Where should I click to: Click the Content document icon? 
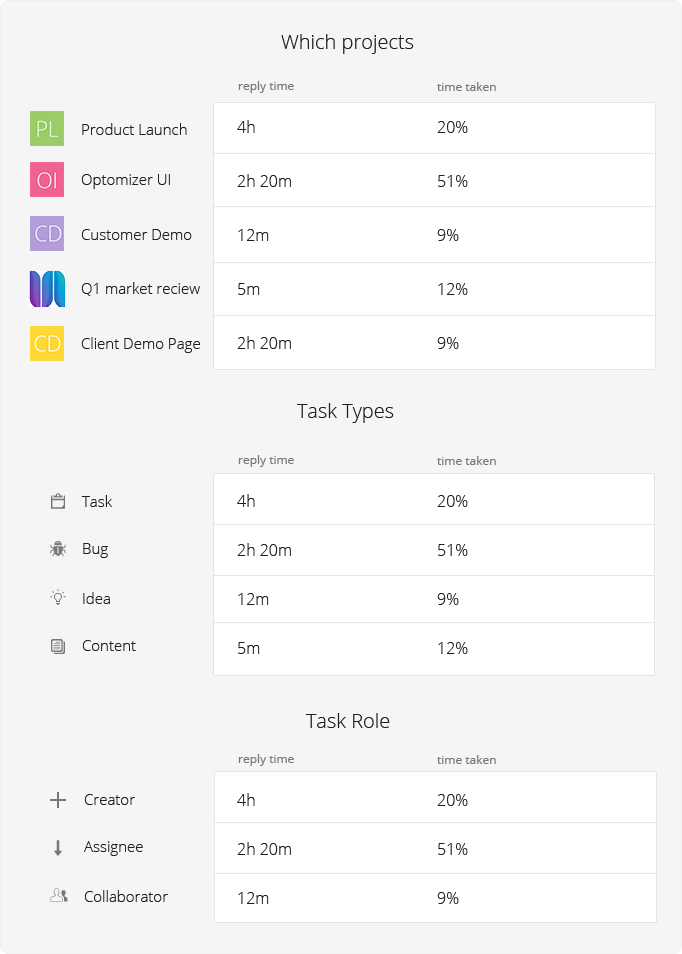tap(58, 646)
